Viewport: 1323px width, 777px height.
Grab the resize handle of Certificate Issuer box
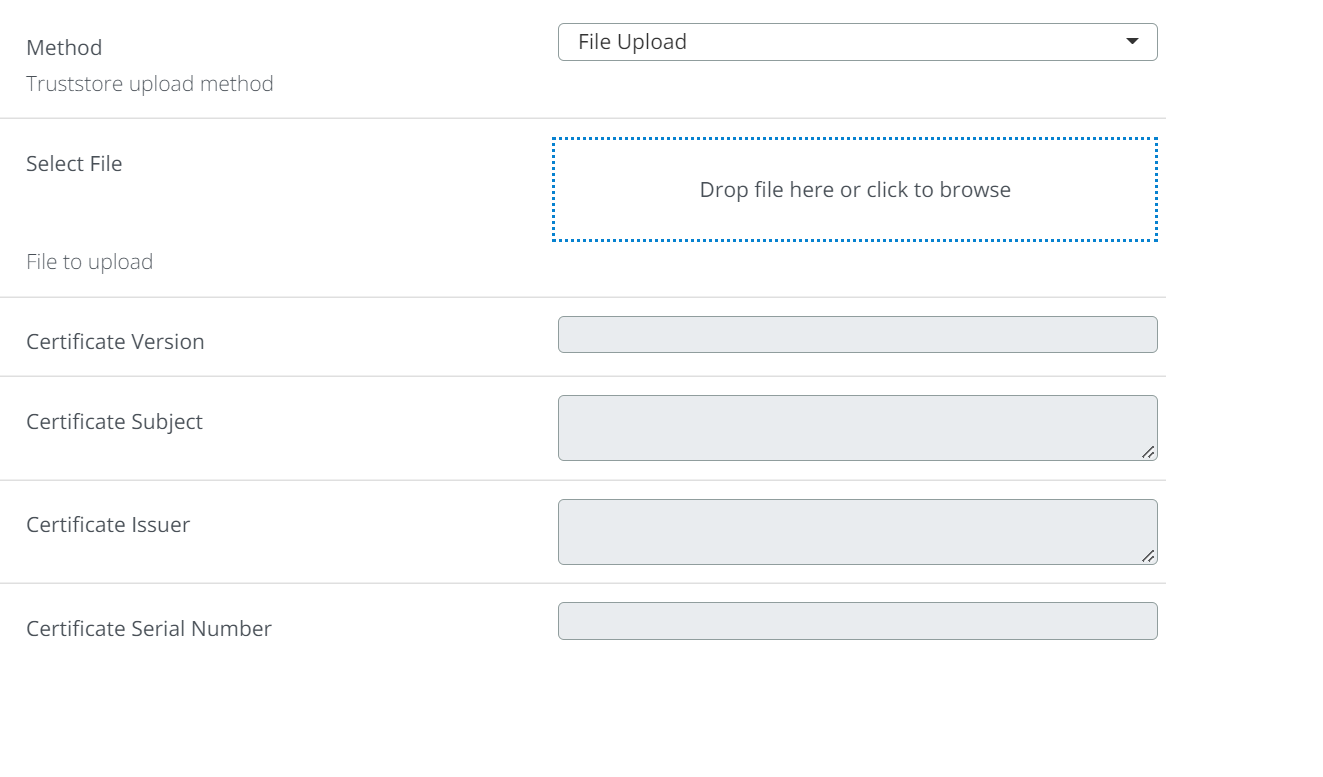1148,556
